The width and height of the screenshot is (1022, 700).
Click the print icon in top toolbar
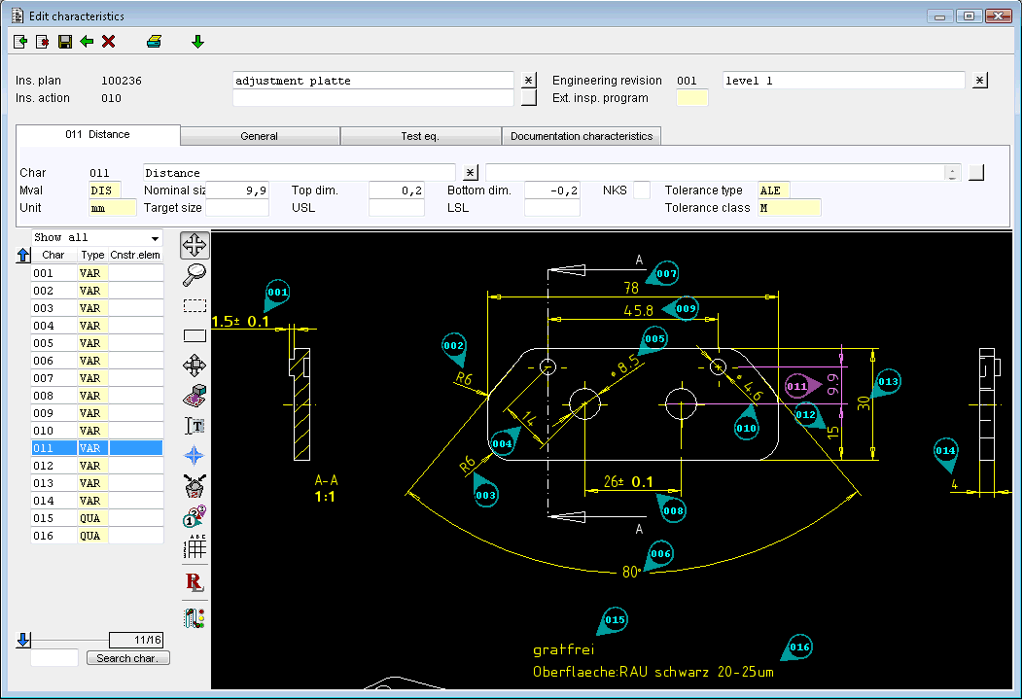coord(154,41)
